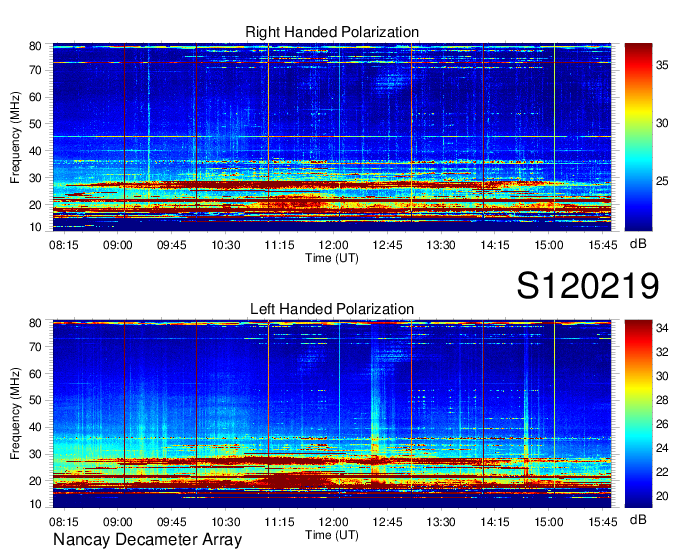Click 12:45 tick on Right Handed time axis
Image resolution: width=680 pixels, height=552 pixels.
coord(387,245)
